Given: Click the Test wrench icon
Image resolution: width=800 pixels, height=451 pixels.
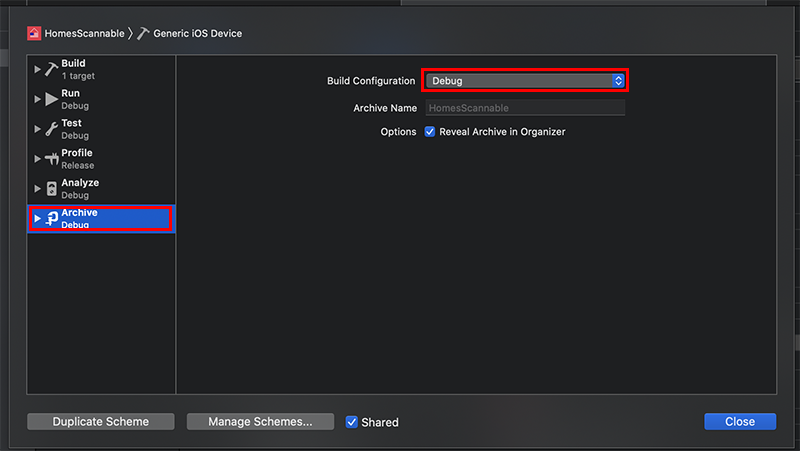Looking at the screenshot, I should [x=51, y=129].
